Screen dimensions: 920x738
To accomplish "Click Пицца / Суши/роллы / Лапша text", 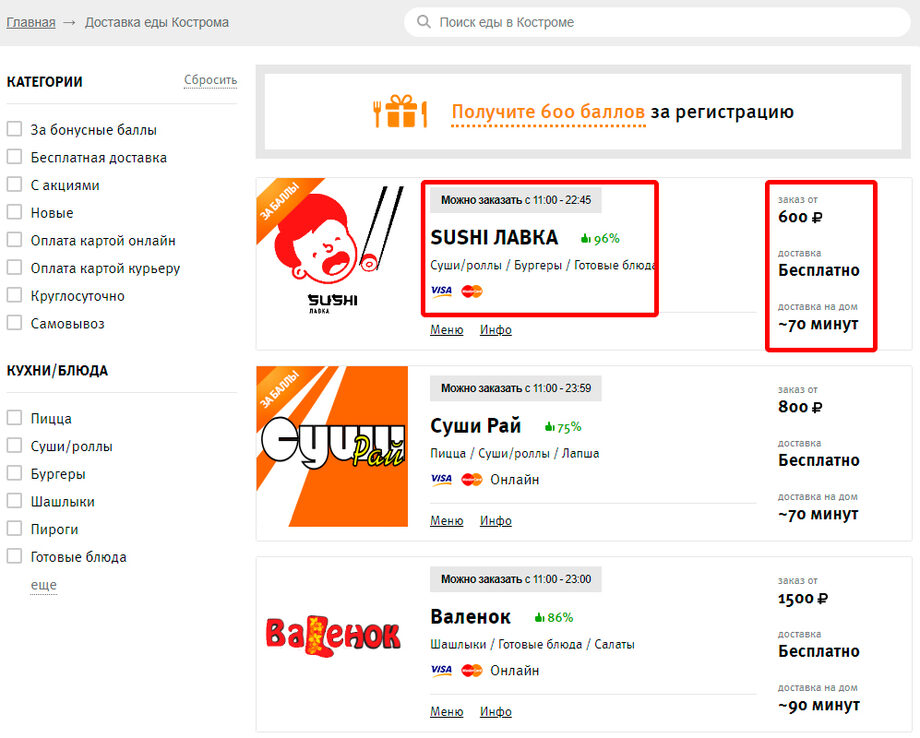I will tap(515, 453).
